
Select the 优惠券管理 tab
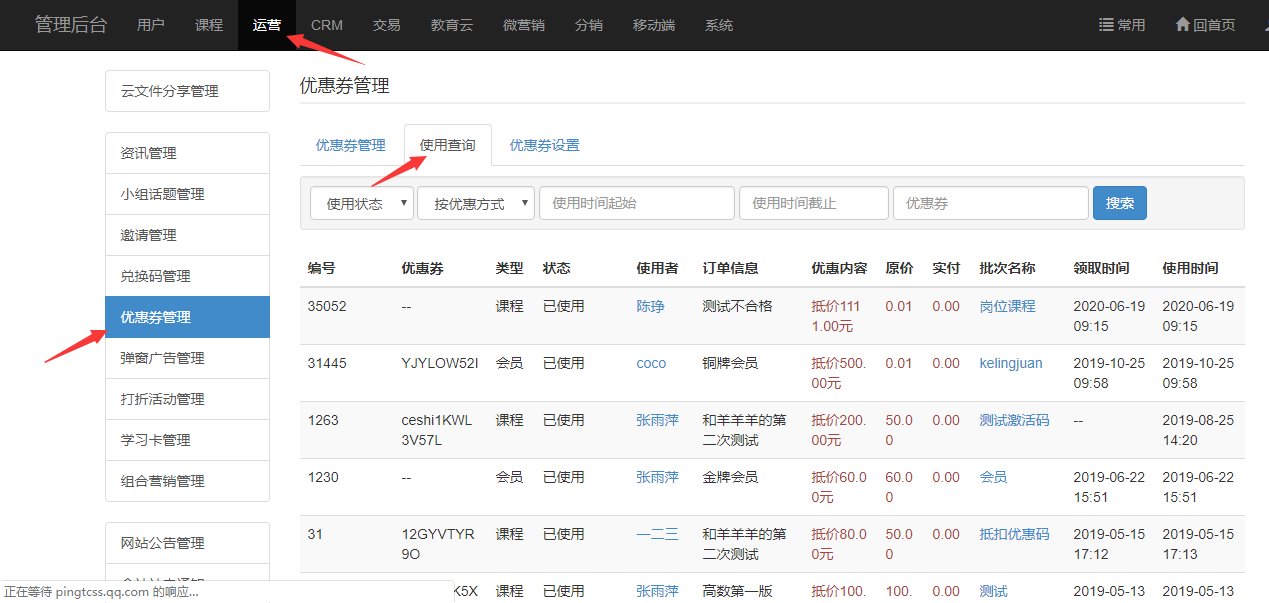pos(350,145)
